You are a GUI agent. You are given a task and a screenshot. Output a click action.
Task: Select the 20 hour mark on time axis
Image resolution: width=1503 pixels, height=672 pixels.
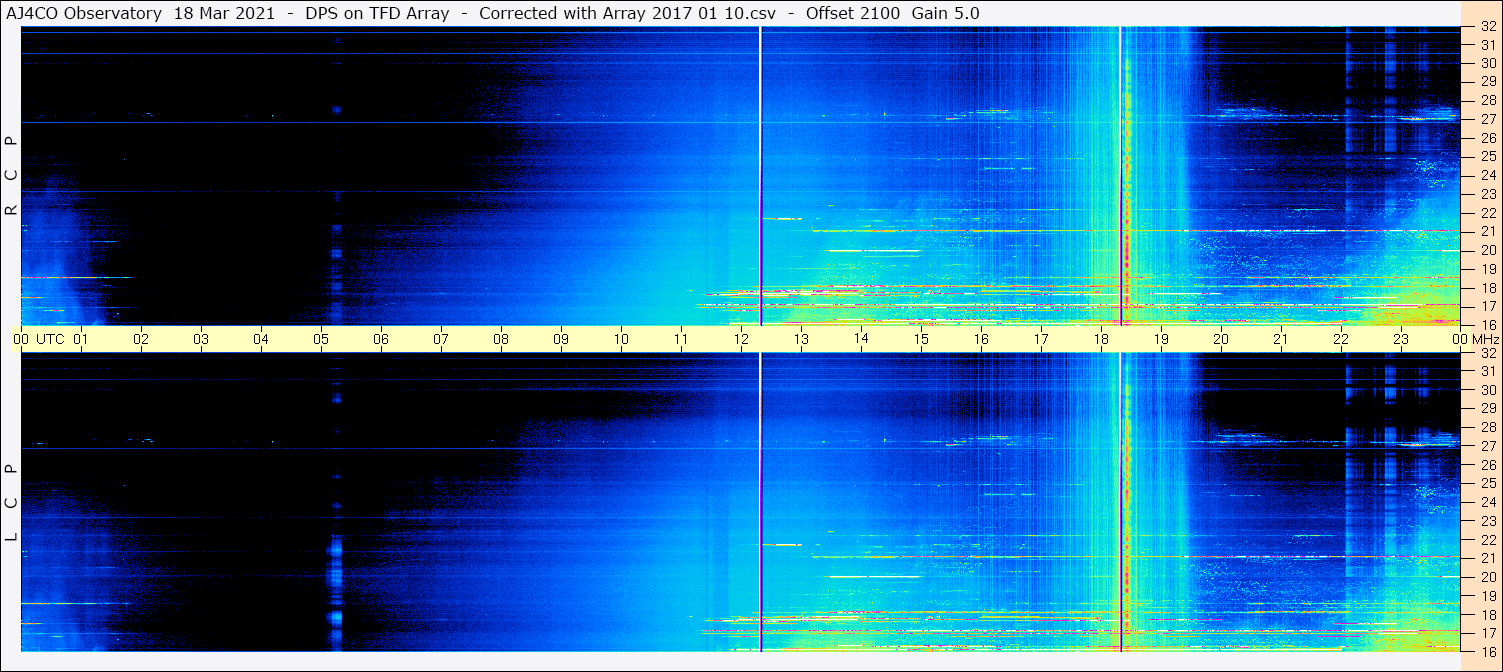pos(1221,339)
